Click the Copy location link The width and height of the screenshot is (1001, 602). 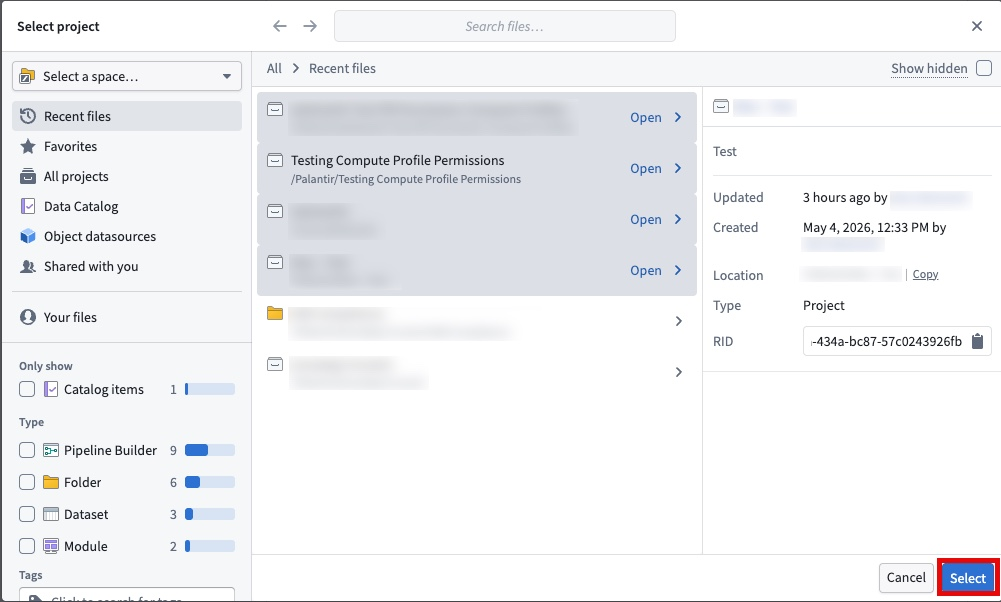925,274
